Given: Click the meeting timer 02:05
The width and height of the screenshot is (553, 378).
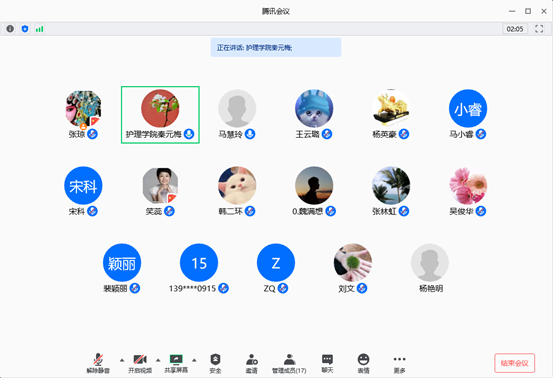Looking at the screenshot, I should (x=515, y=29).
